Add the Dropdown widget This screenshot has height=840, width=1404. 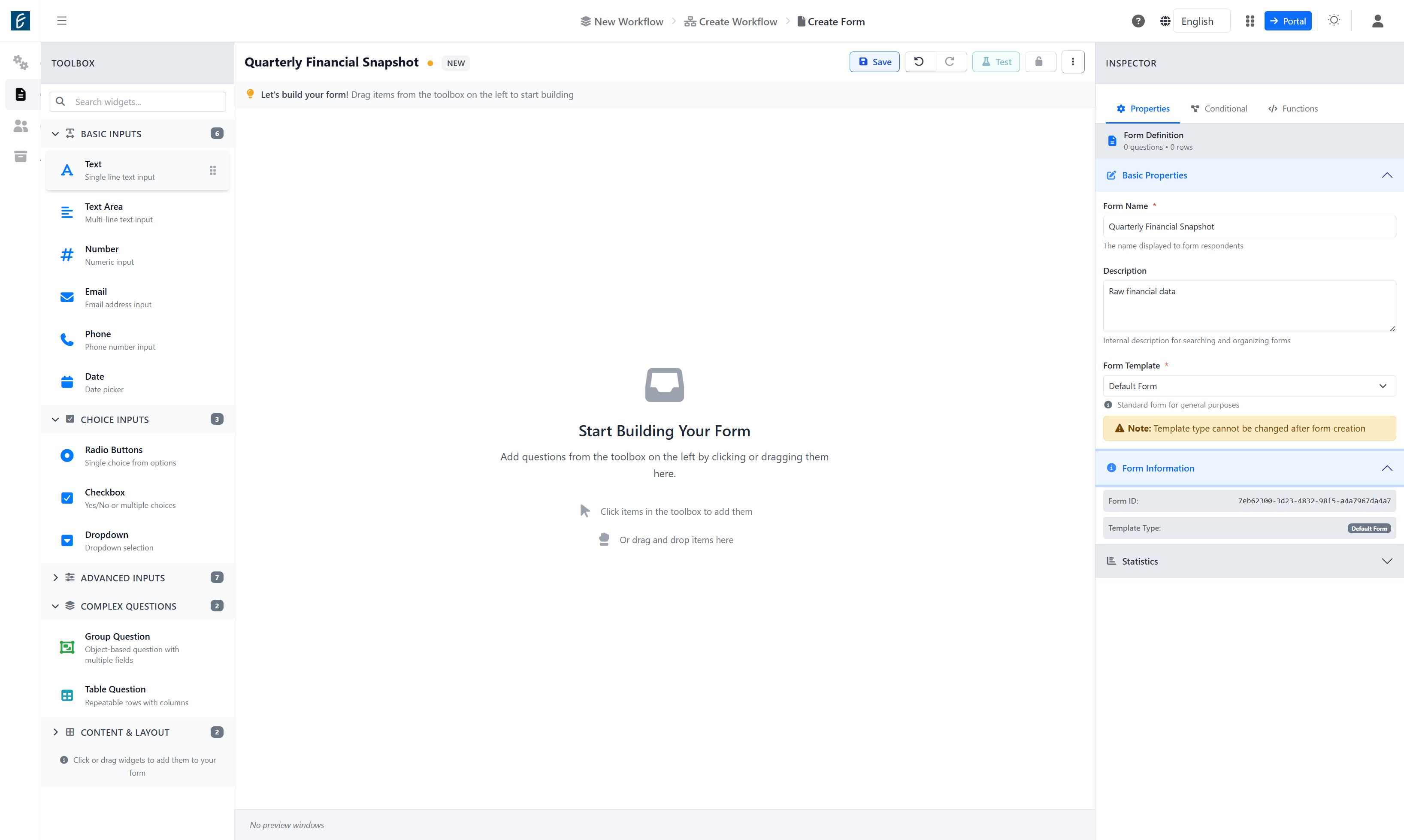point(137,541)
